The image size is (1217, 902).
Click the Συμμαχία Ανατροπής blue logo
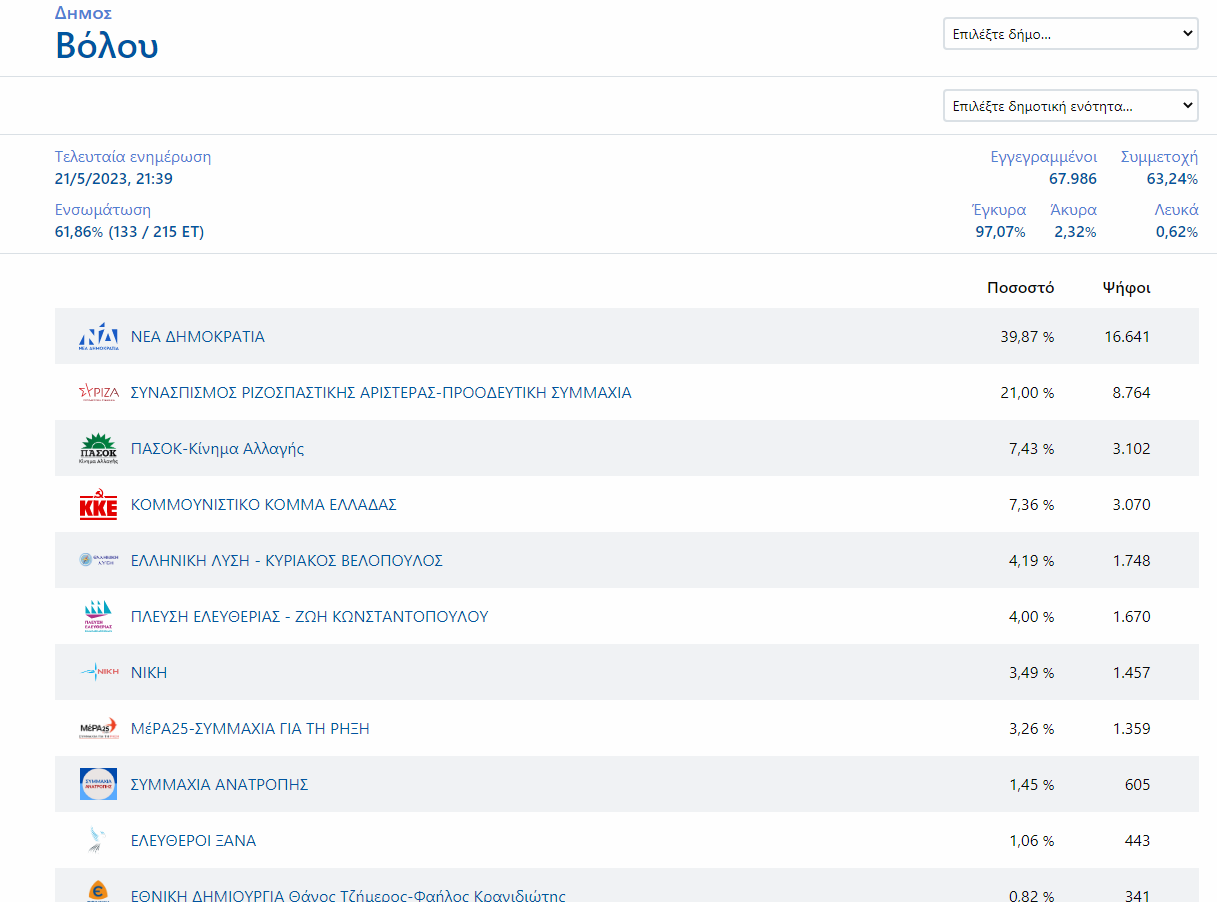tap(98, 785)
